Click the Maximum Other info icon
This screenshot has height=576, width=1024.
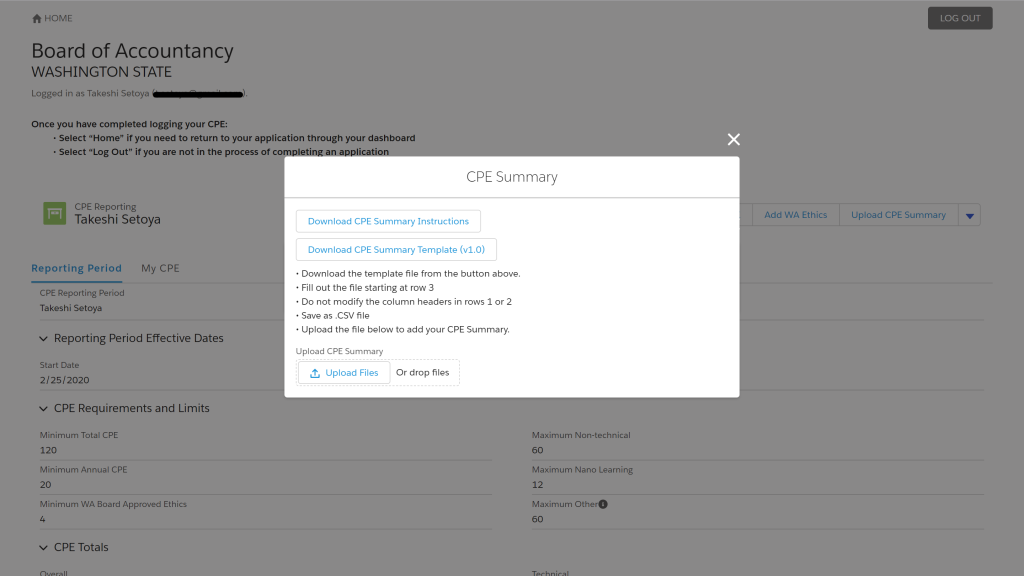[603, 504]
